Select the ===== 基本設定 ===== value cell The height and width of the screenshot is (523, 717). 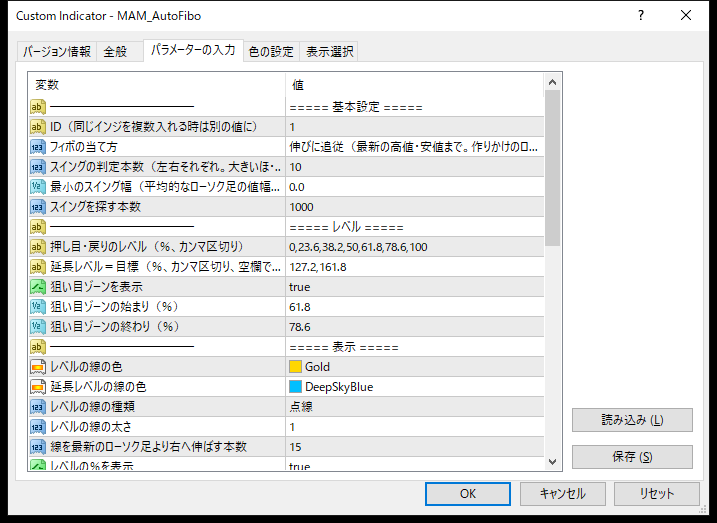[x=415, y=107]
